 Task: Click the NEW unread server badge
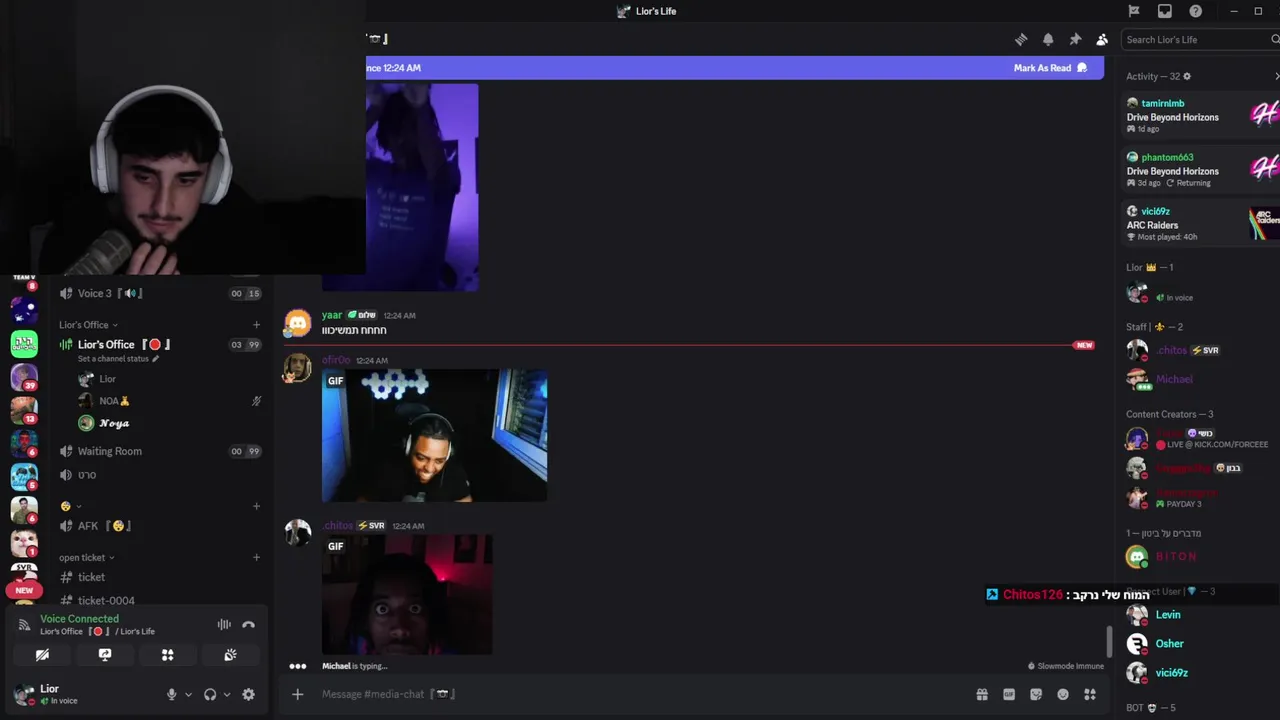(24, 590)
